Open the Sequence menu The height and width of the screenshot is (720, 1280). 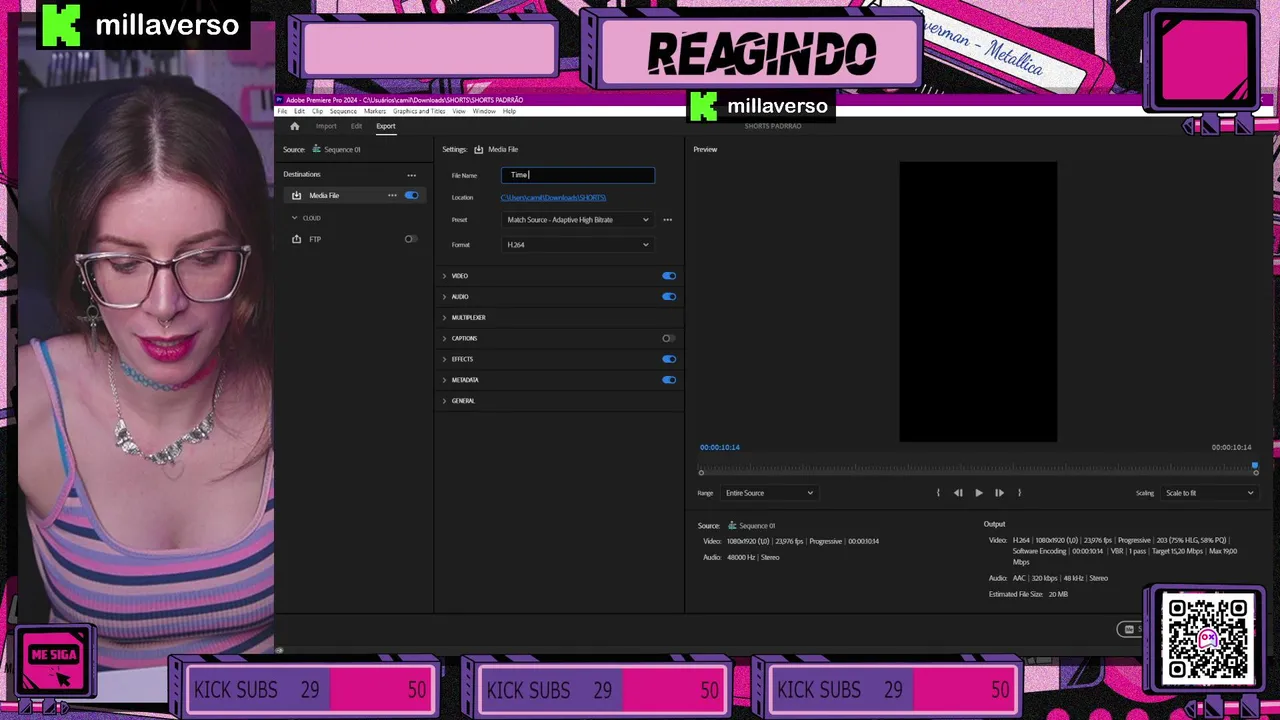343,111
